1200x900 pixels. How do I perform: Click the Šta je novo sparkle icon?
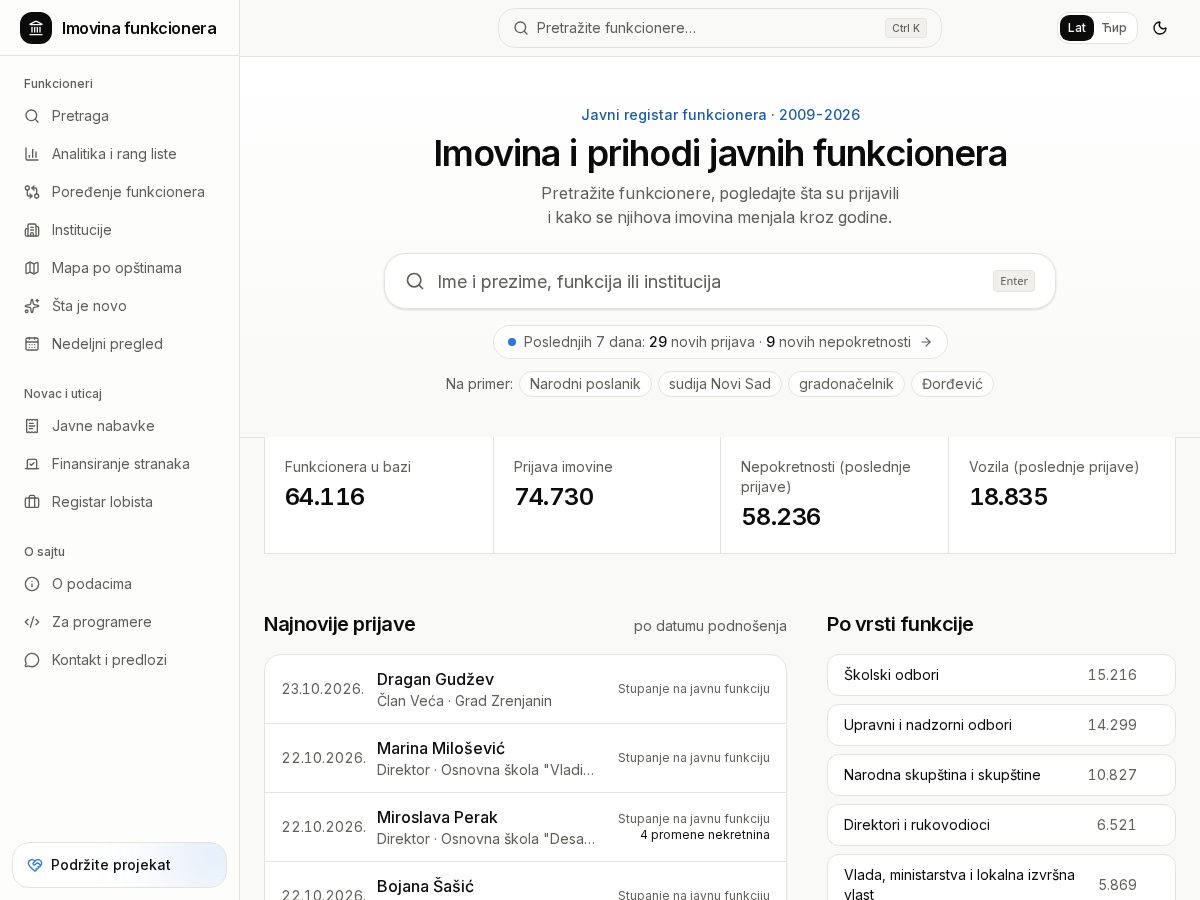[32, 306]
